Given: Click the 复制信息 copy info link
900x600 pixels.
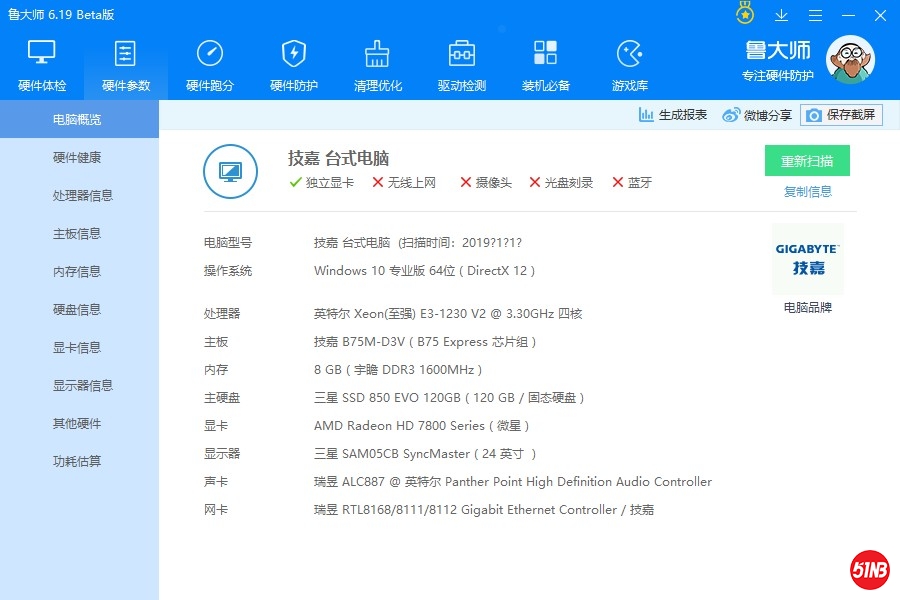Looking at the screenshot, I should 807,192.
